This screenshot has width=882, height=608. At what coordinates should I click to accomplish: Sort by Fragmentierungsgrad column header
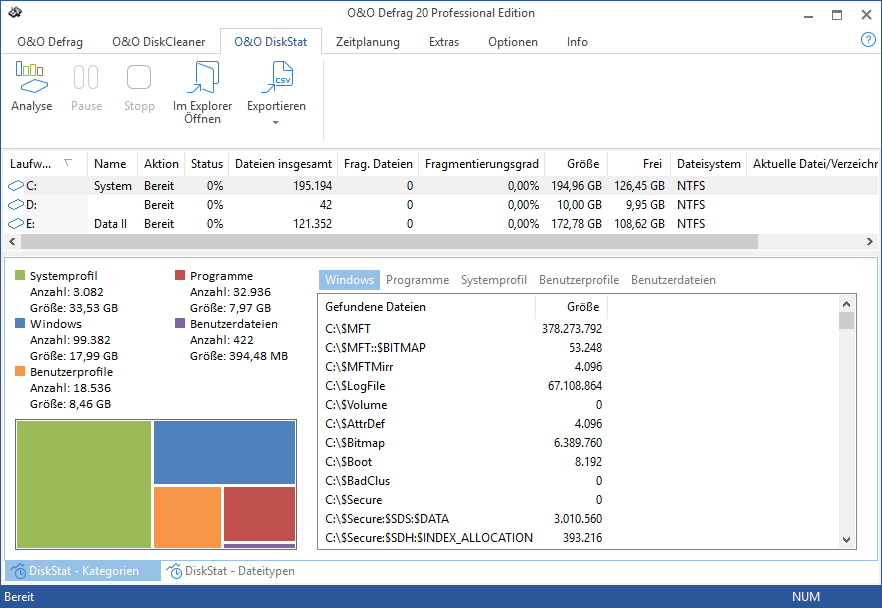482,164
